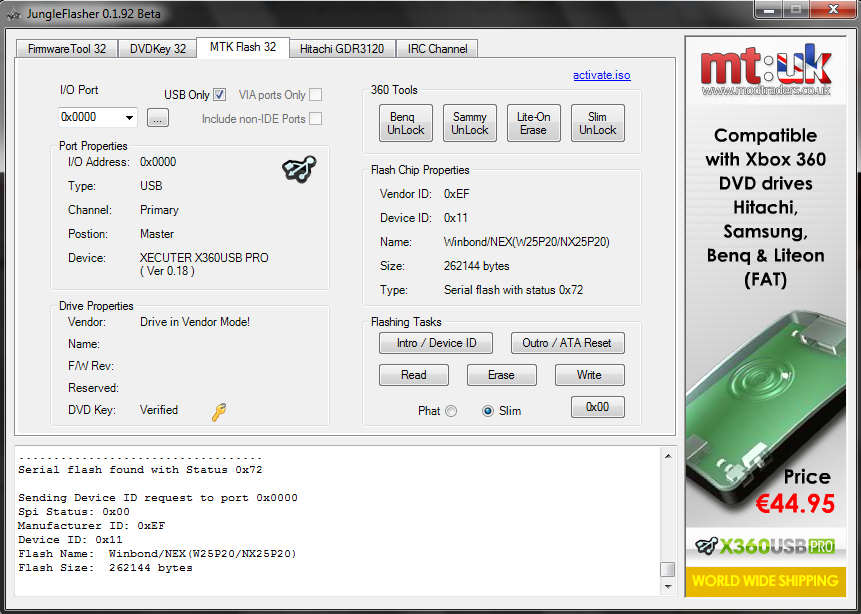This screenshot has width=861, height=614.
Task: Click the browse '...' button beside I/O Port
Action: [x=158, y=118]
